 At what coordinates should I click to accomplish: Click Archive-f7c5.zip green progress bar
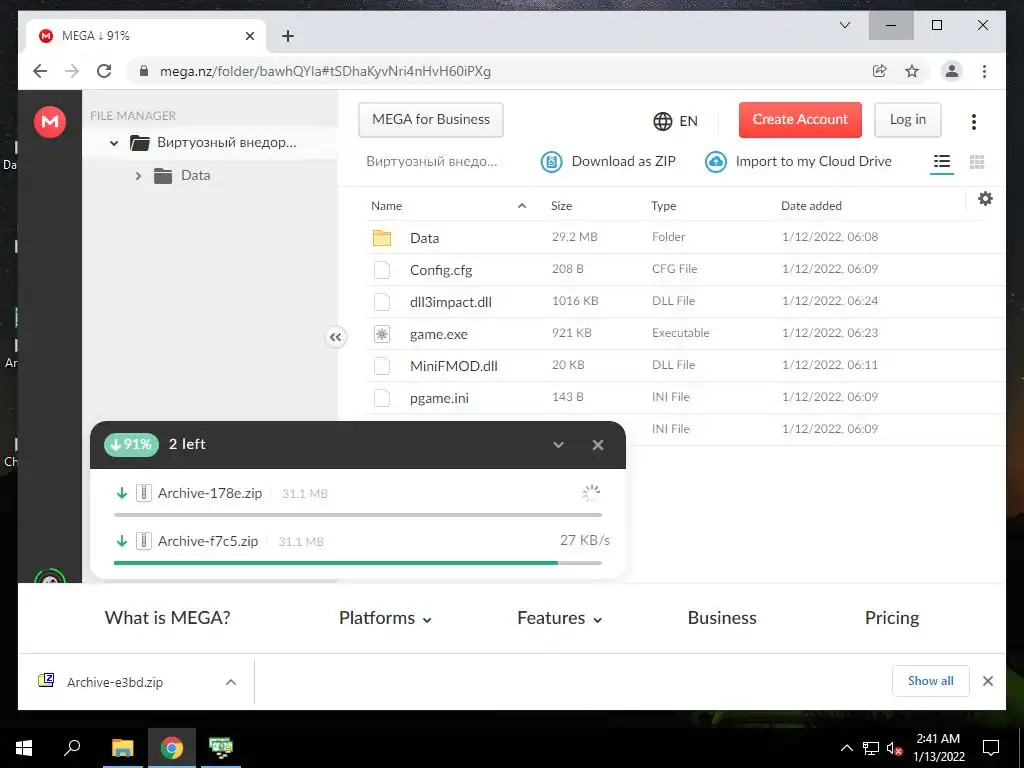click(358, 562)
